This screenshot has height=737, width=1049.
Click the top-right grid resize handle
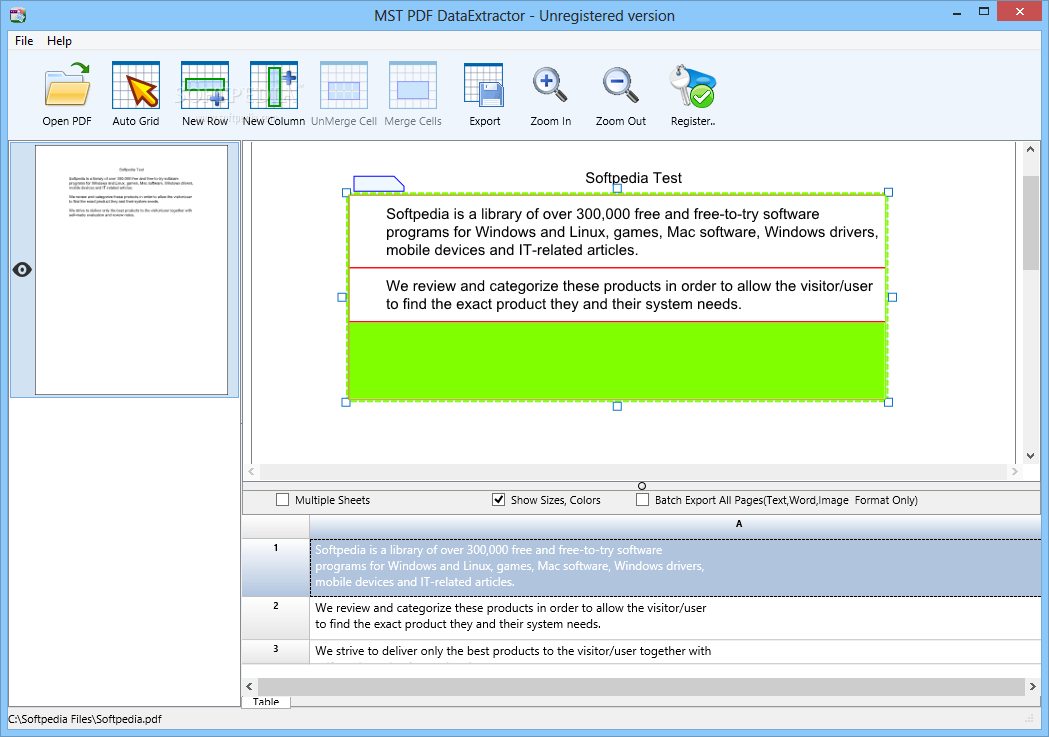[x=888, y=193]
